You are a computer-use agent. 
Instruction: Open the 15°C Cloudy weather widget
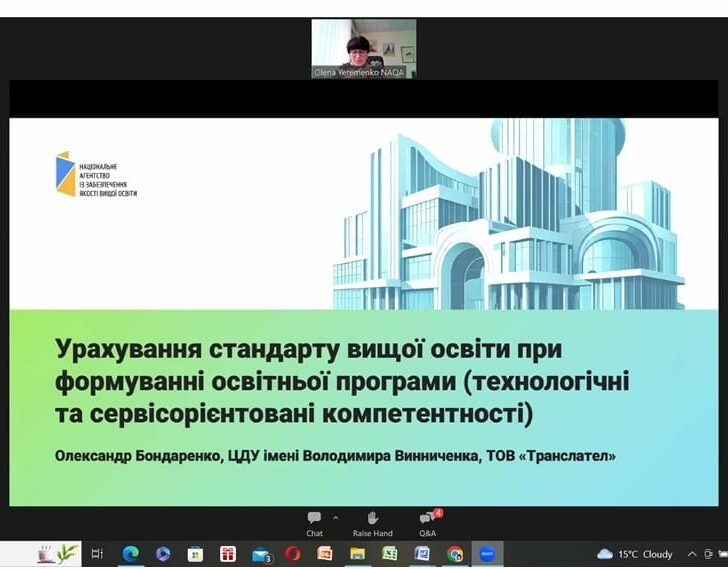pos(635,554)
